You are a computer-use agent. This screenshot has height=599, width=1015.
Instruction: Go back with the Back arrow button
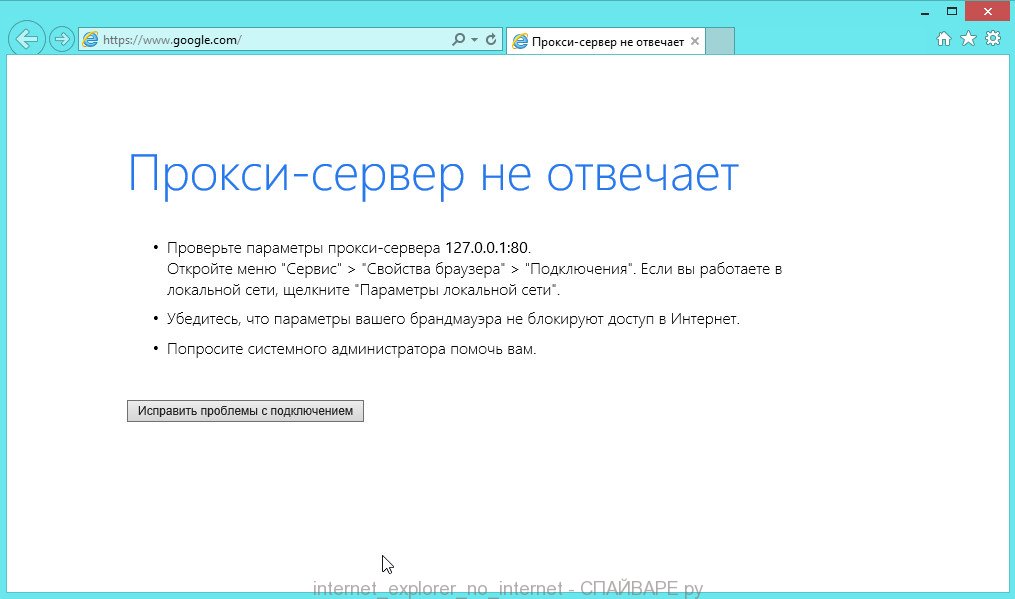tap(27, 39)
